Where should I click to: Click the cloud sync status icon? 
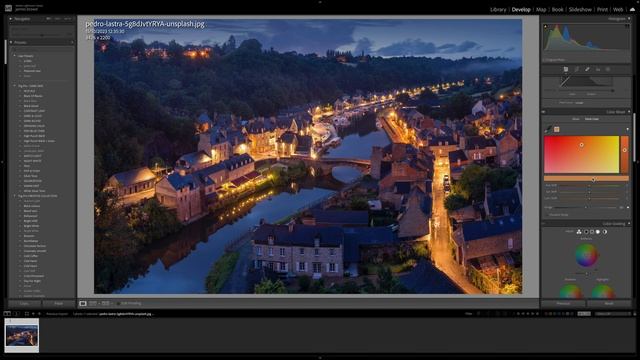(632, 9)
